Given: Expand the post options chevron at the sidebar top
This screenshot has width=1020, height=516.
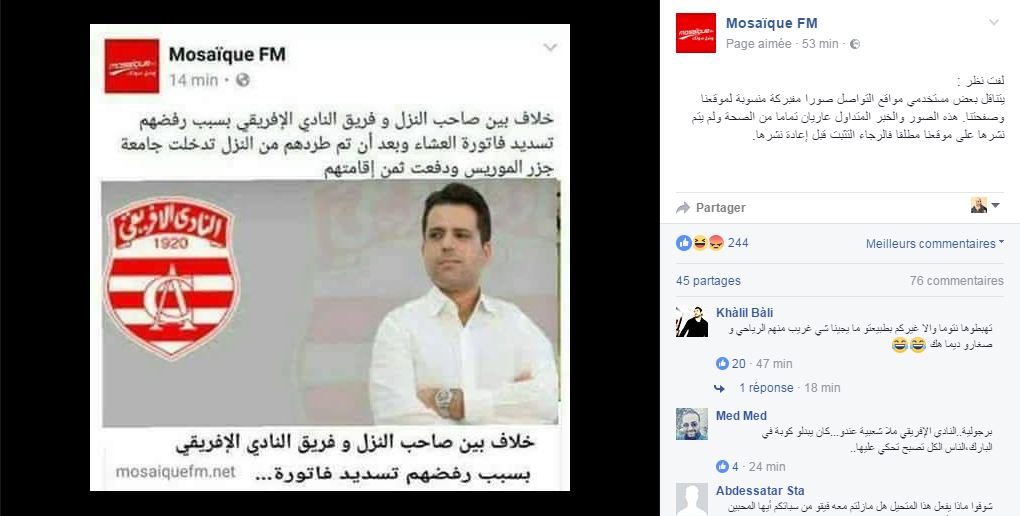Looking at the screenshot, I should tap(993, 23).
